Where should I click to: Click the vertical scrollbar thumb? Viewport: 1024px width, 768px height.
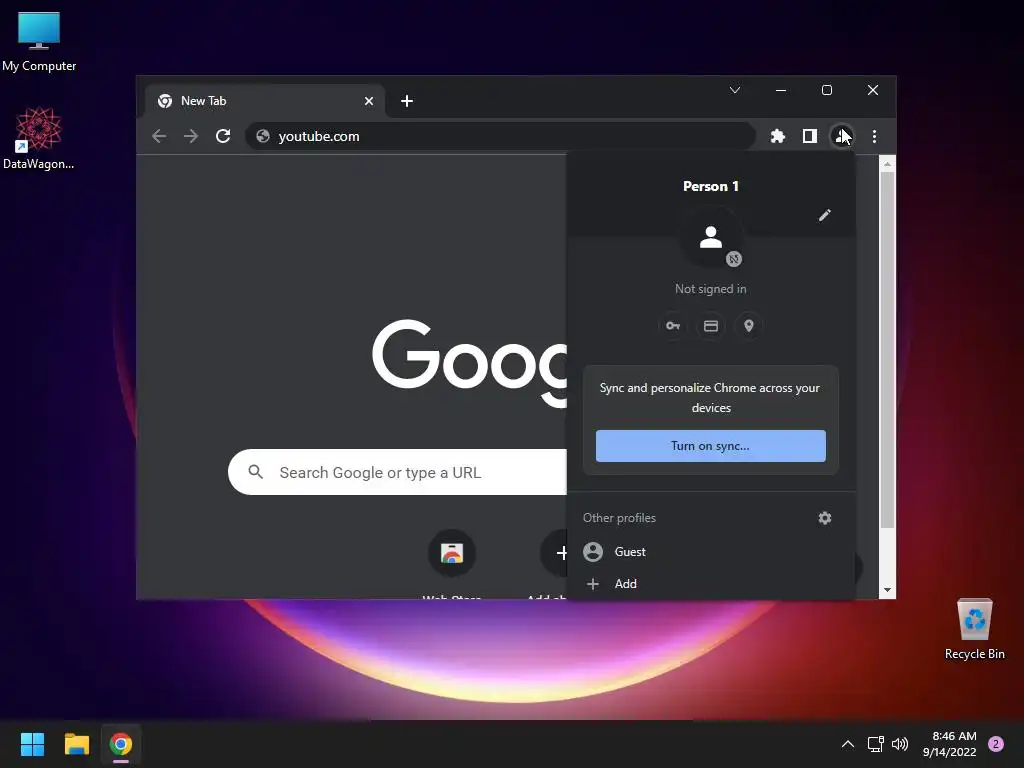(x=887, y=350)
